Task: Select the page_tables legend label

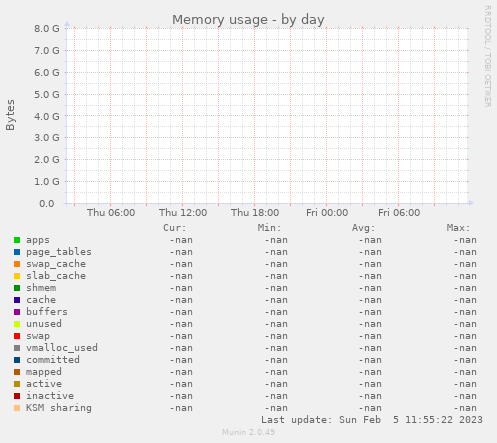Action: pos(59,252)
